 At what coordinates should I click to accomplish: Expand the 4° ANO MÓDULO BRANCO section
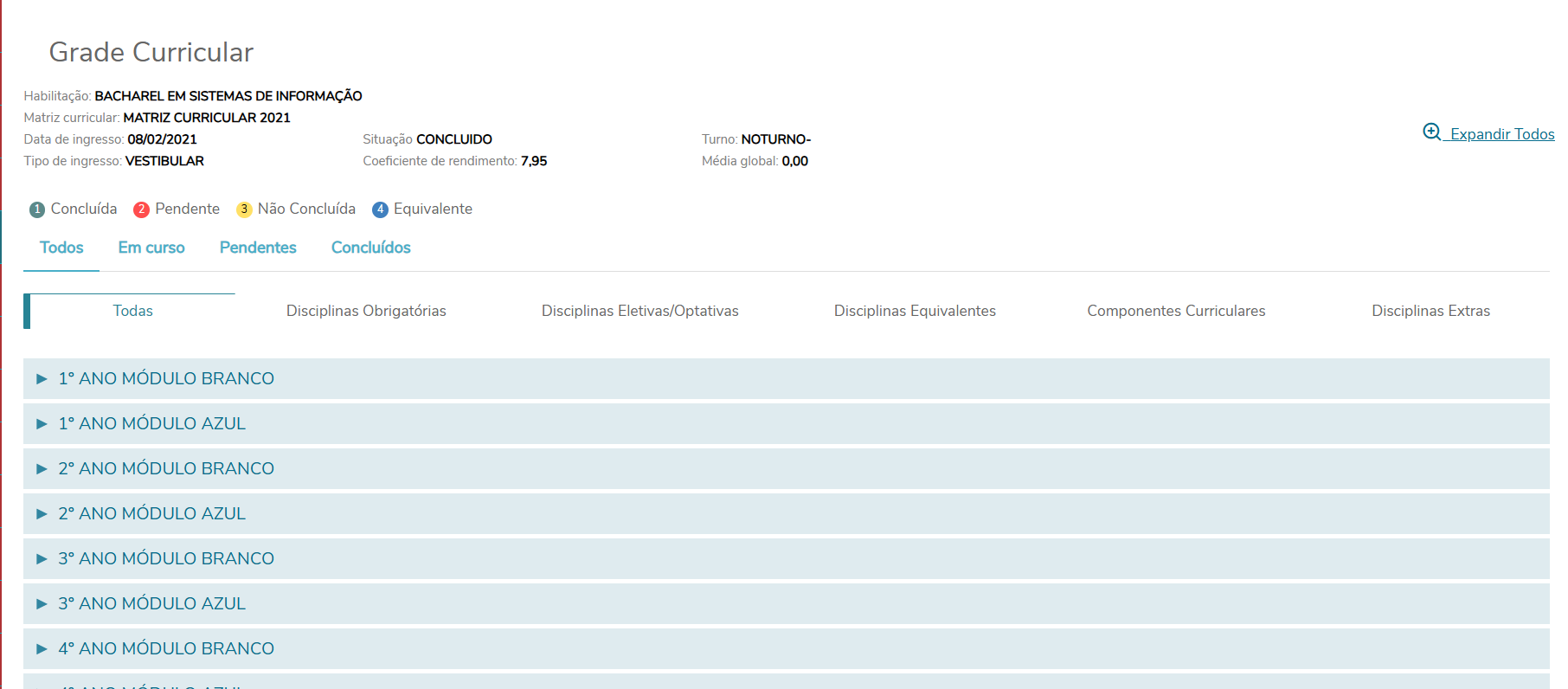pyautogui.click(x=166, y=648)
